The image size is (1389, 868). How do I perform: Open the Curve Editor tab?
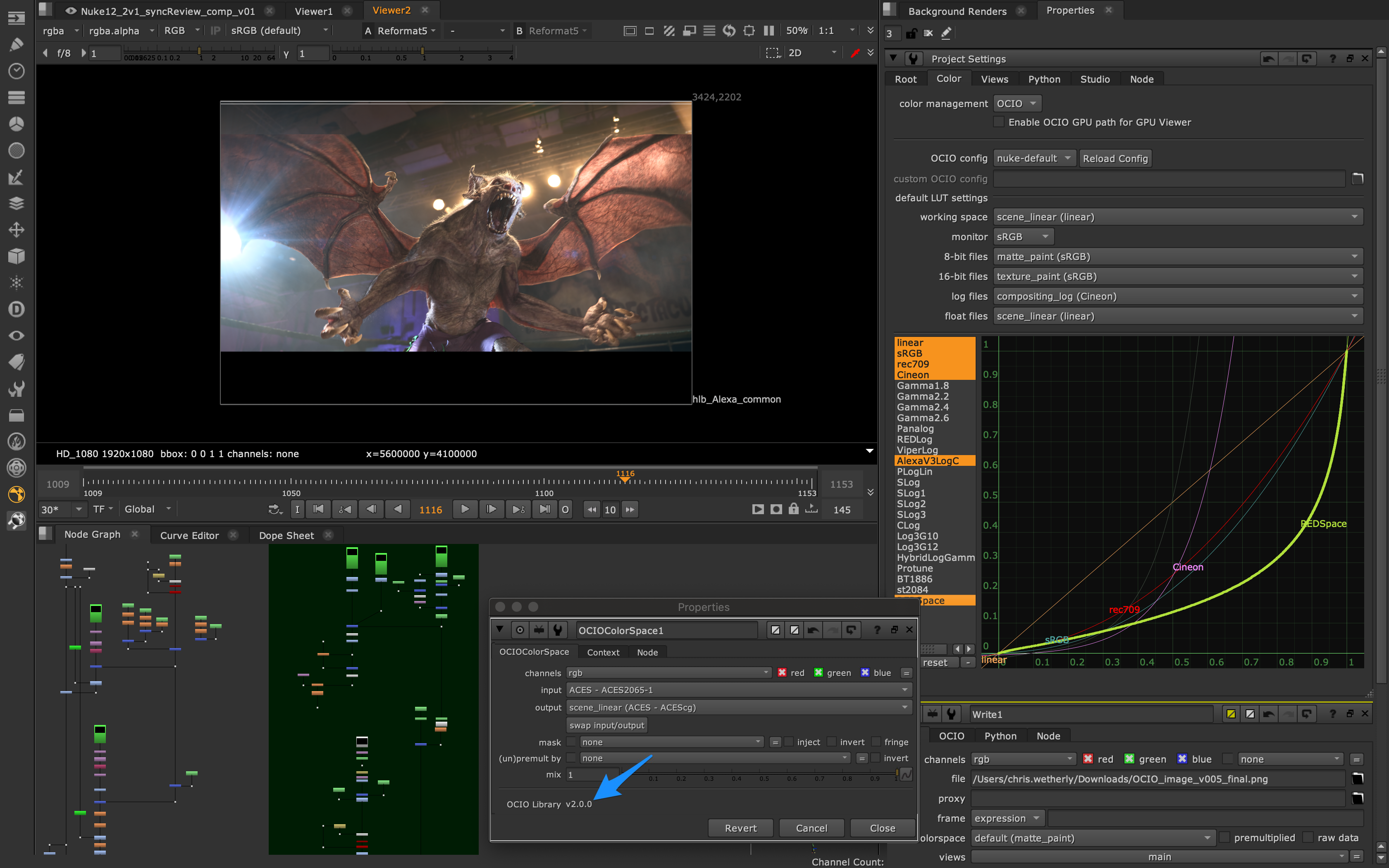(189, 535)
